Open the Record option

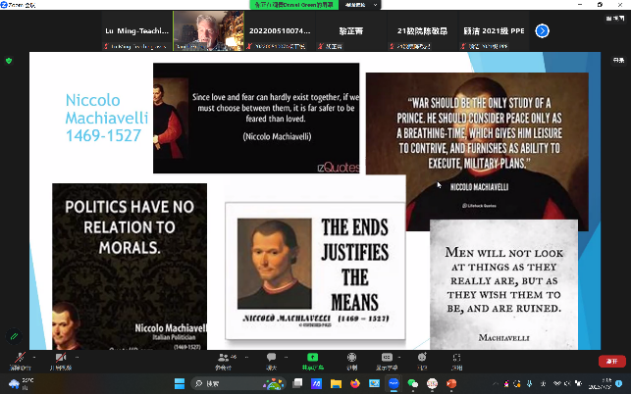[x=352, y=361]
